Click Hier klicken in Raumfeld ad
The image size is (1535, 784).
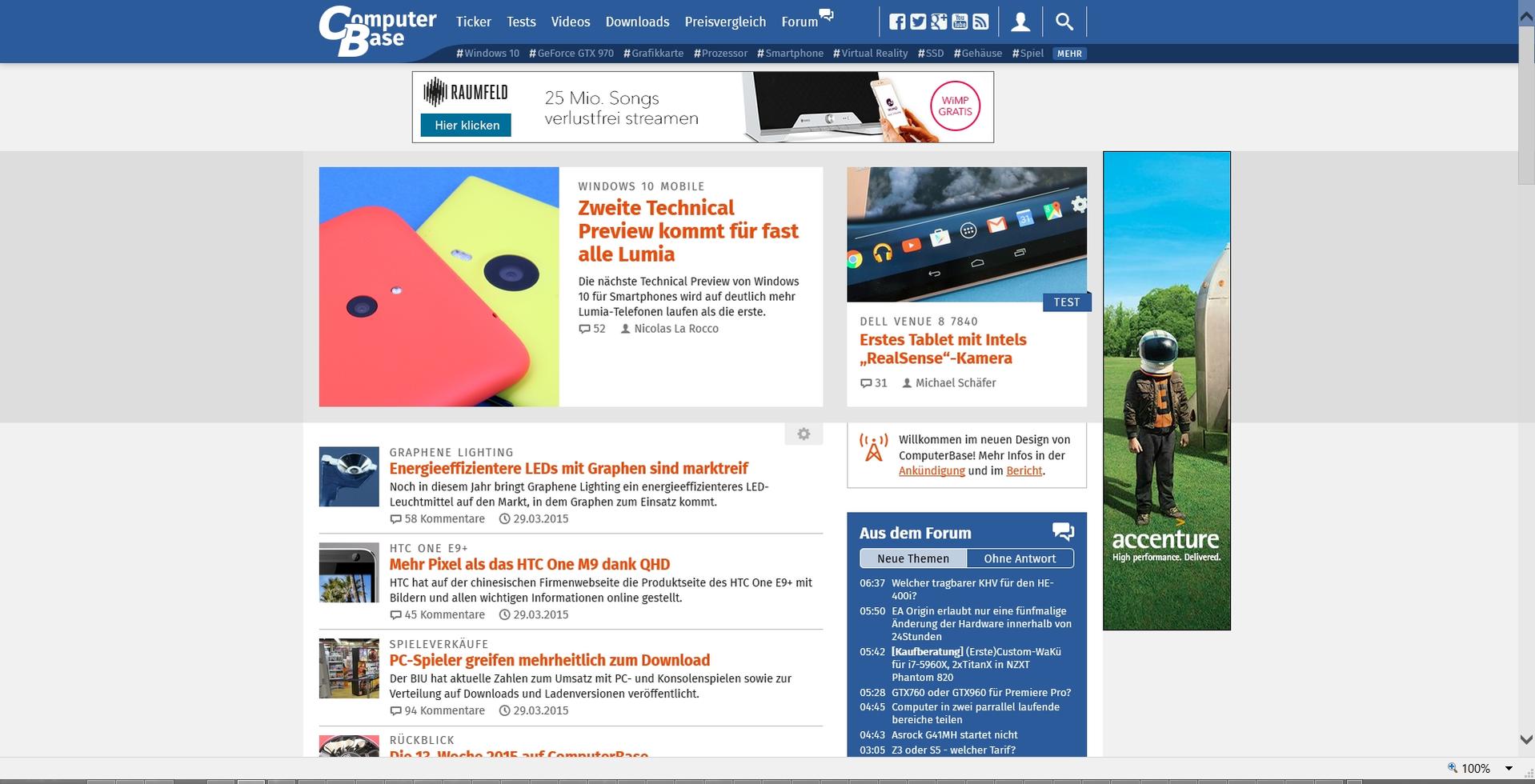tap(467, 125)
